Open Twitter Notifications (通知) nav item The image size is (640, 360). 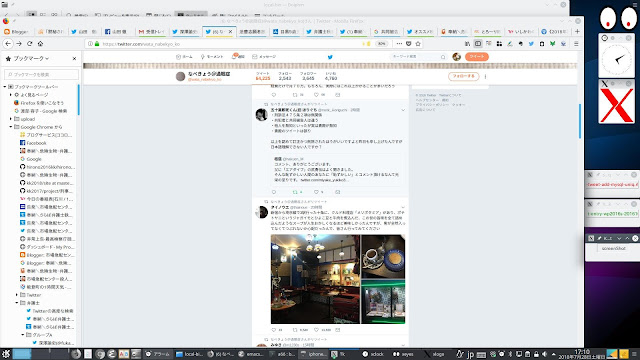pos(238,56)
